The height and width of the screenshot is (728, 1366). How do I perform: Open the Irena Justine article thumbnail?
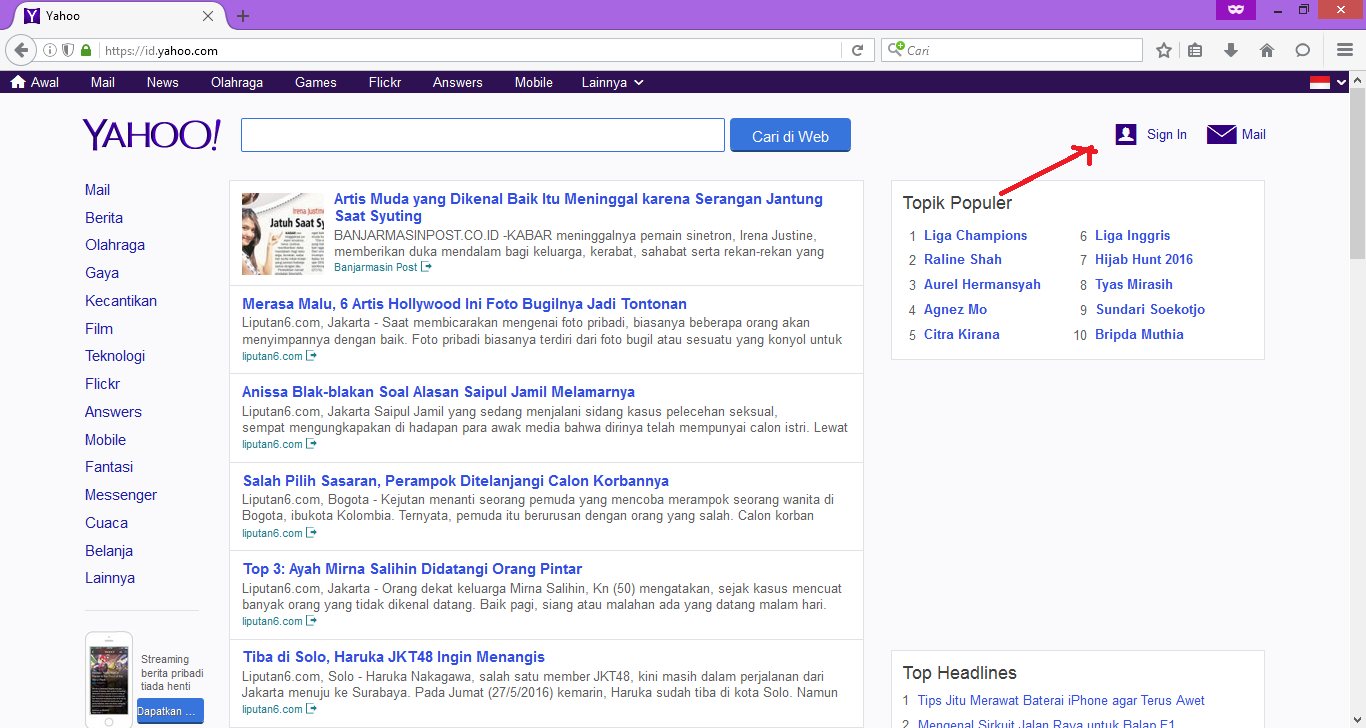[x=283, y=234]
